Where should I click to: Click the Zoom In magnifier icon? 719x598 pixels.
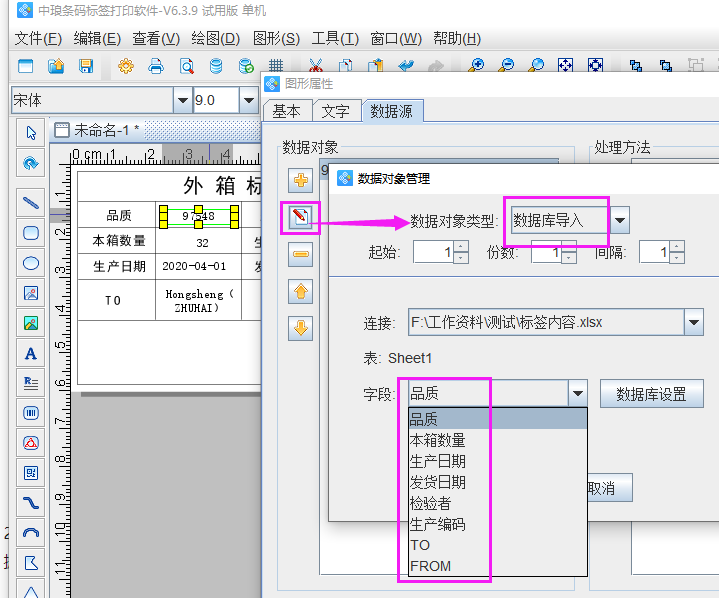[x=476, y=66]
